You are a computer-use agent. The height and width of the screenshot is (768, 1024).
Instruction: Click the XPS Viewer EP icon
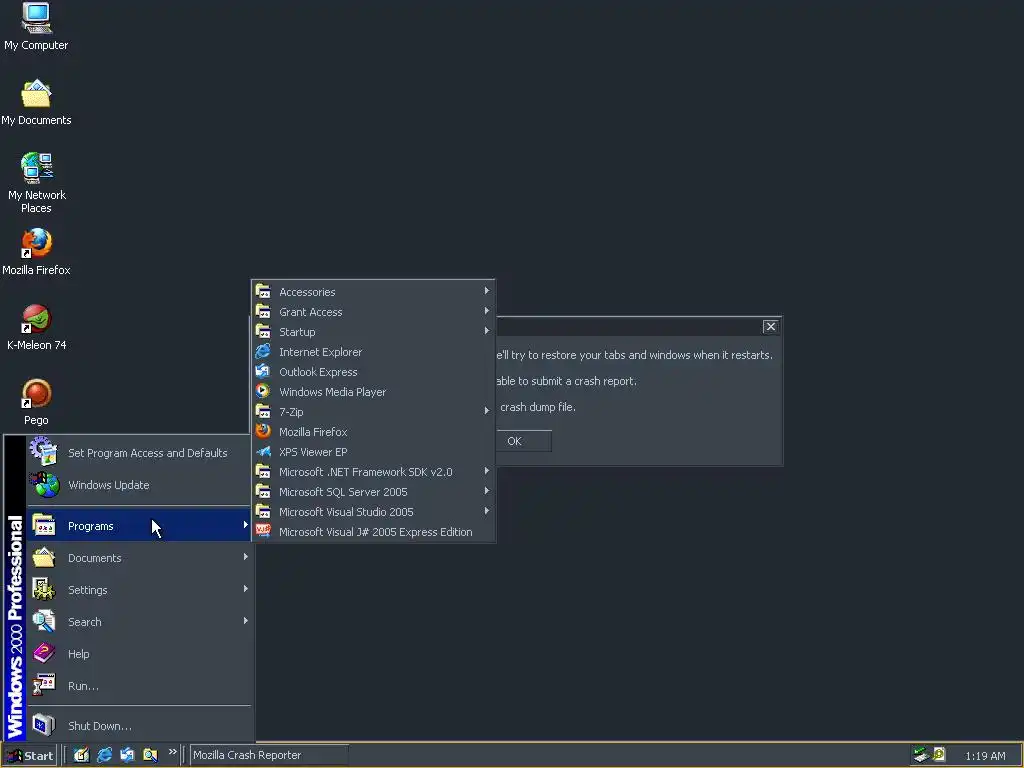pyautogui.click(x=263, y=451)
